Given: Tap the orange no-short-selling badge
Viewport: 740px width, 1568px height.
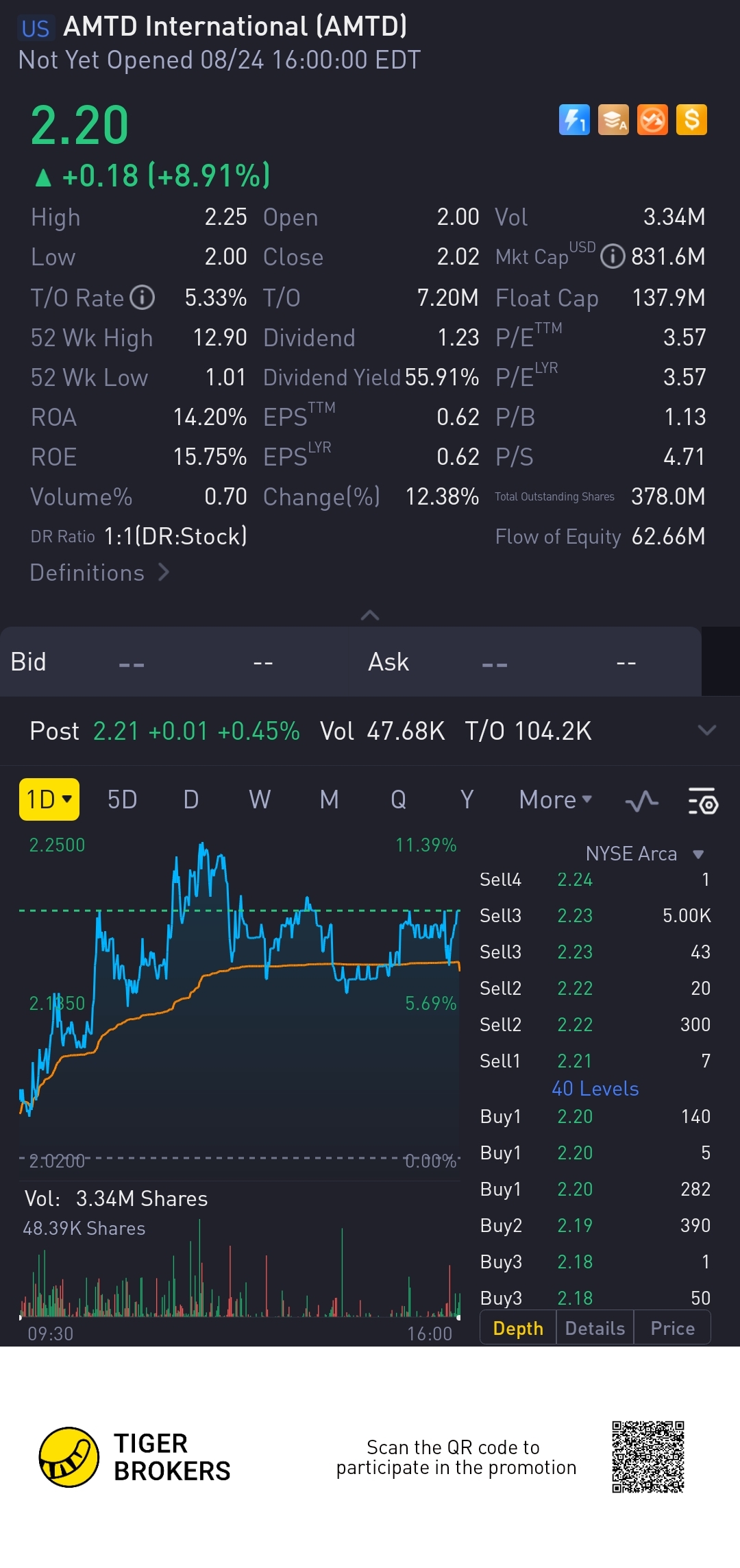Looking at the screenshot, I should click(x=652, y=120).
